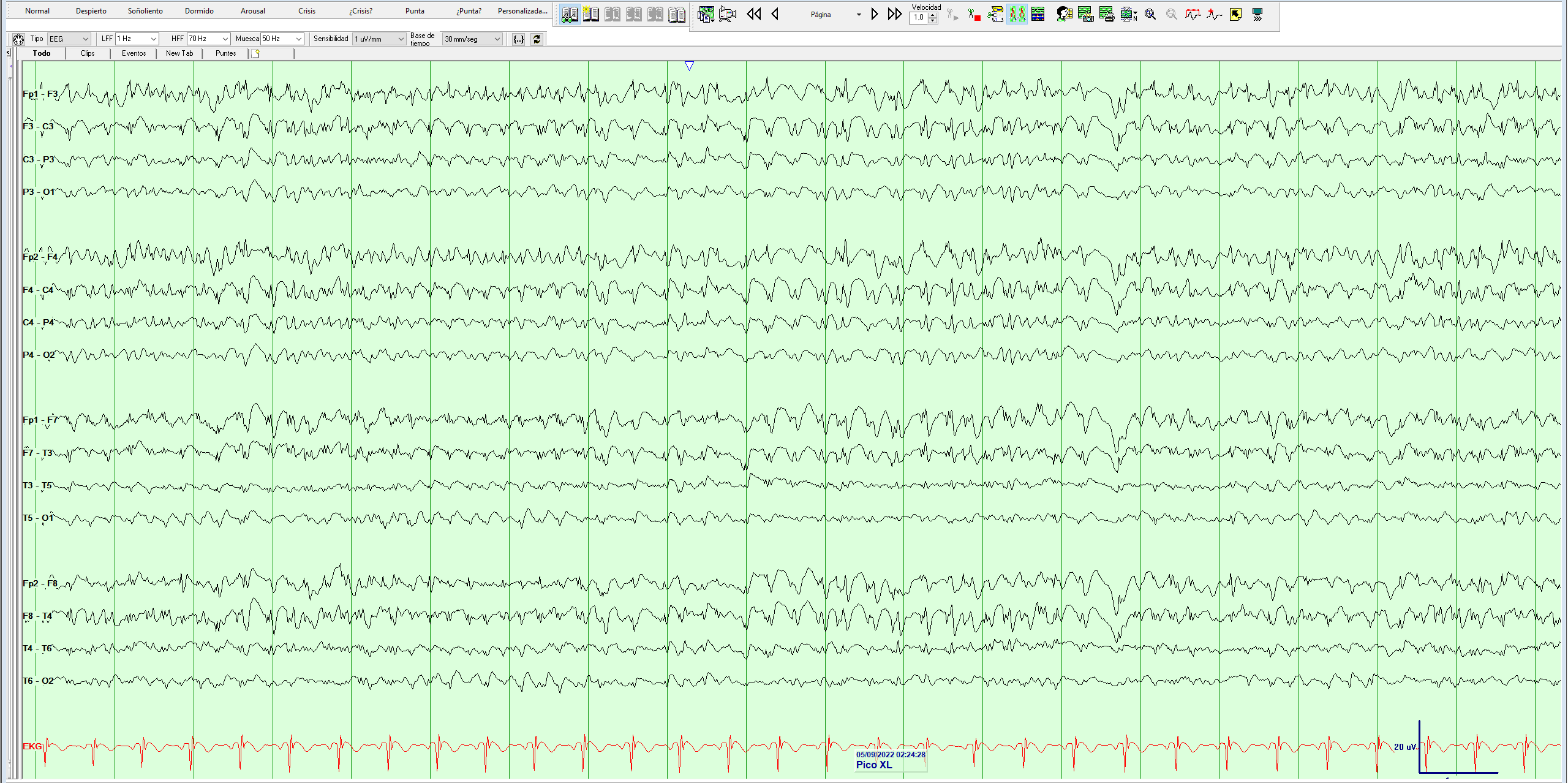
Task: Click the spike marker waveform icon
Action: coord(1214,14)
